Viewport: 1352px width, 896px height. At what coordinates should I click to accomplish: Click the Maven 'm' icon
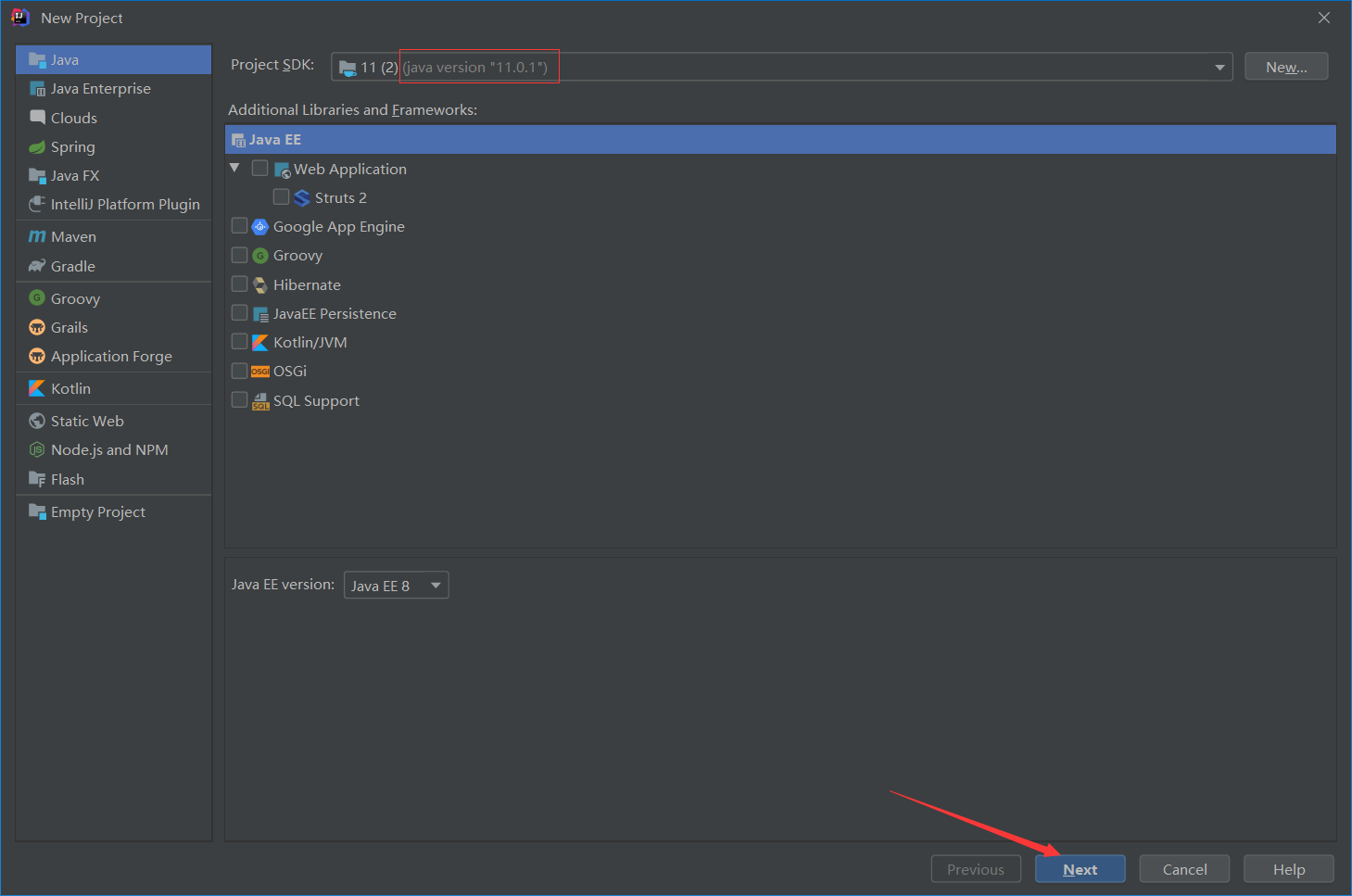pos(37,236)
